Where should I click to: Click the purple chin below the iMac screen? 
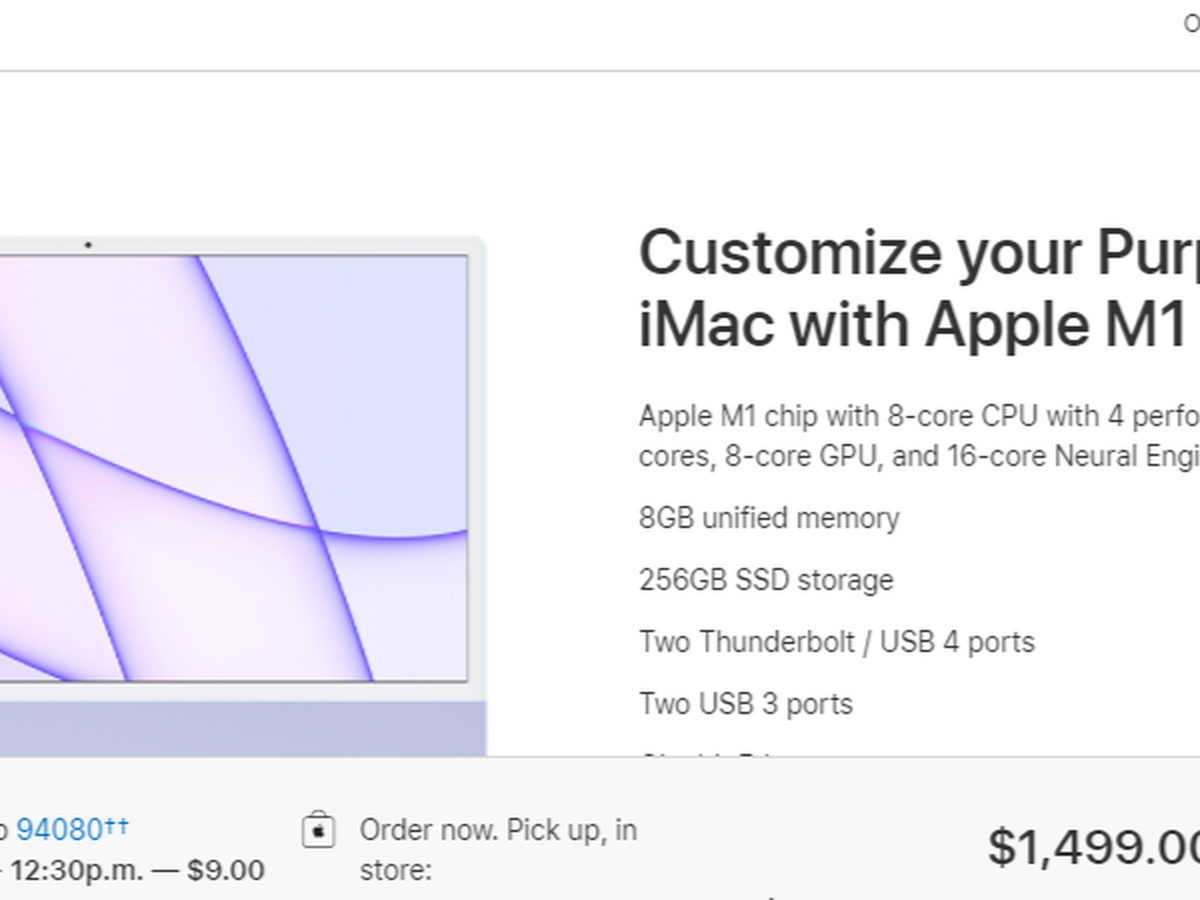pos(240,728)
